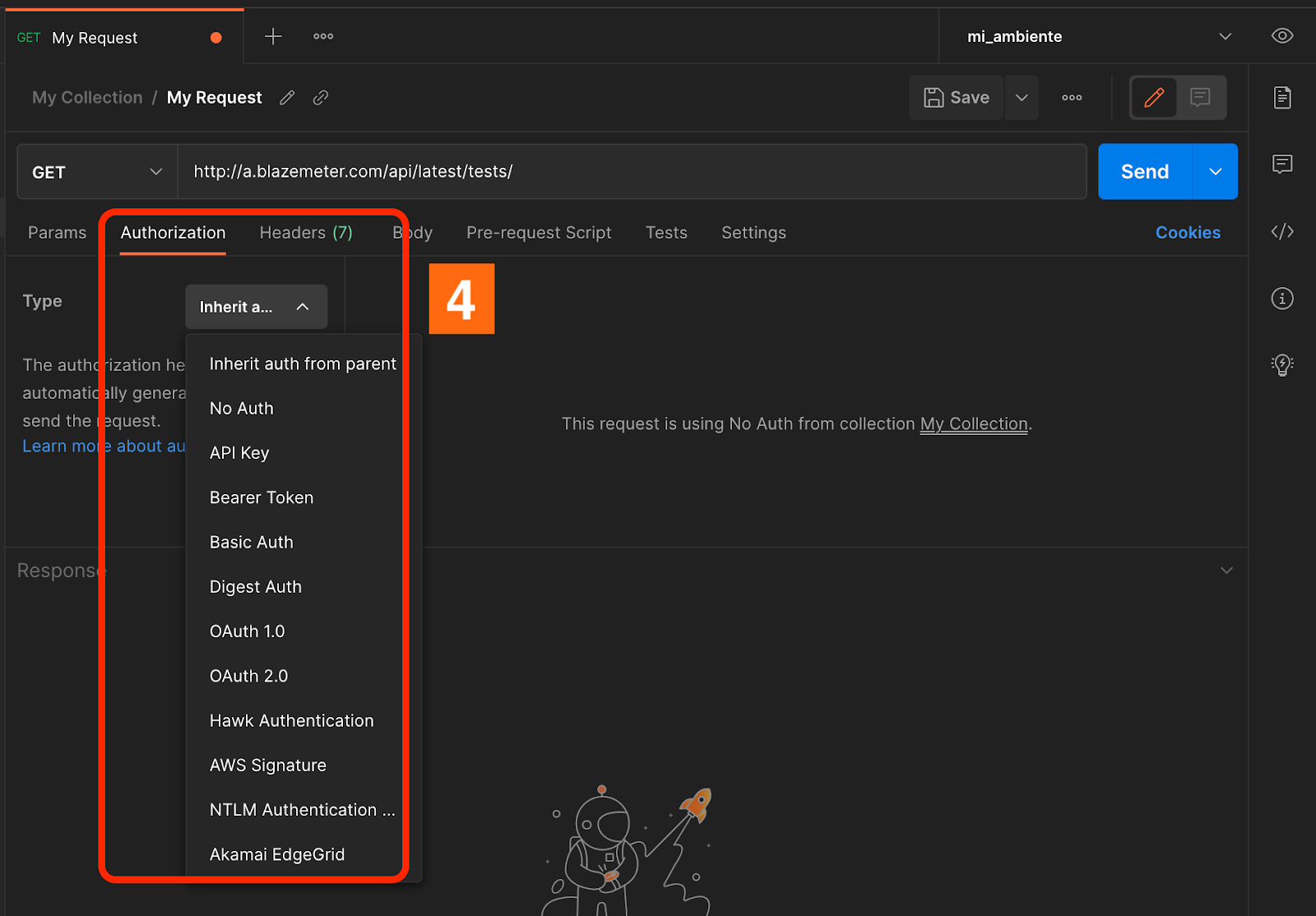Open the GET method dropdown
Image resolution: width=1316 pixels, height=916 pixels.
point(97,172)
